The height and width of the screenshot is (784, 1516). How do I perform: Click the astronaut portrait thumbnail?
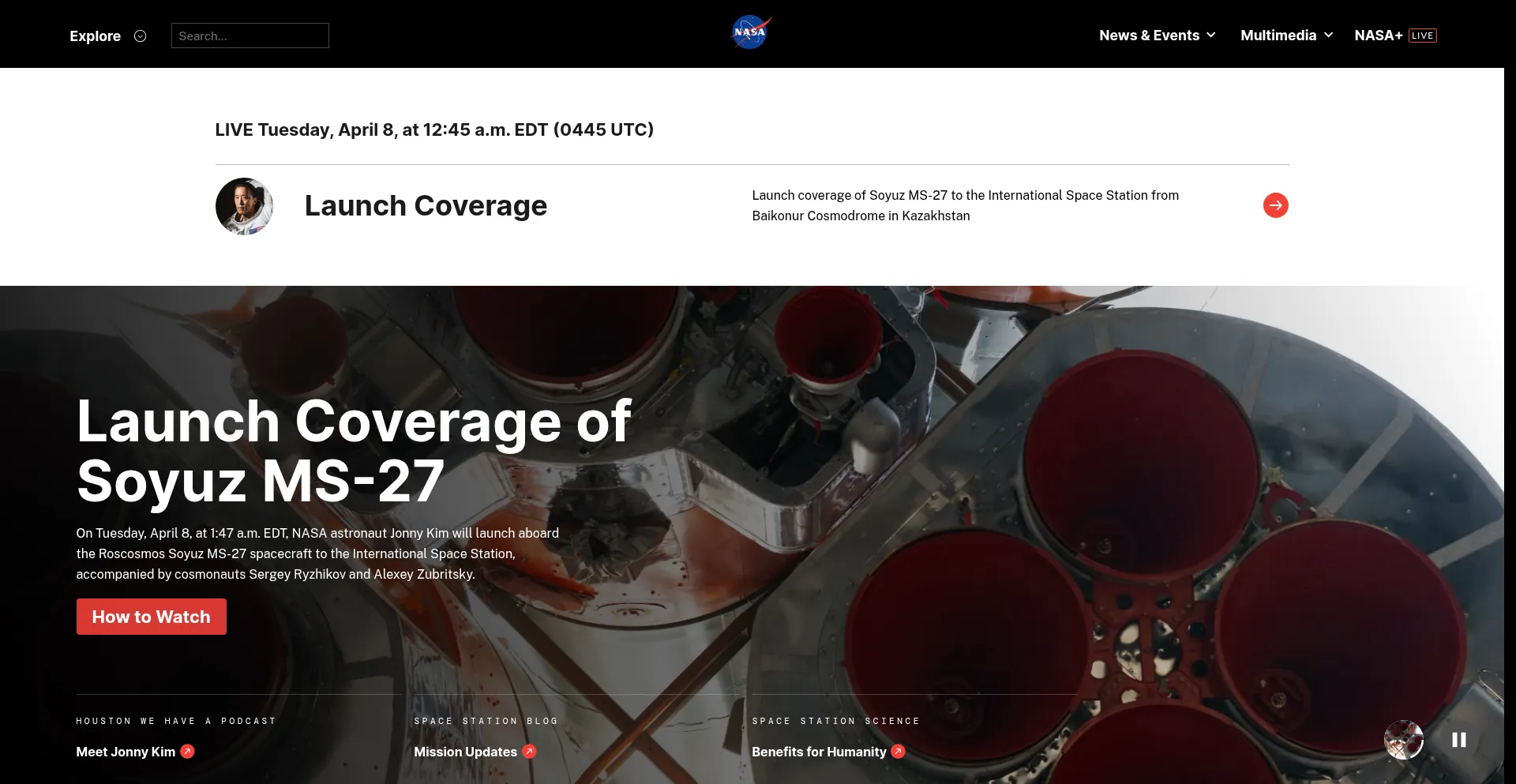[244, 206]
